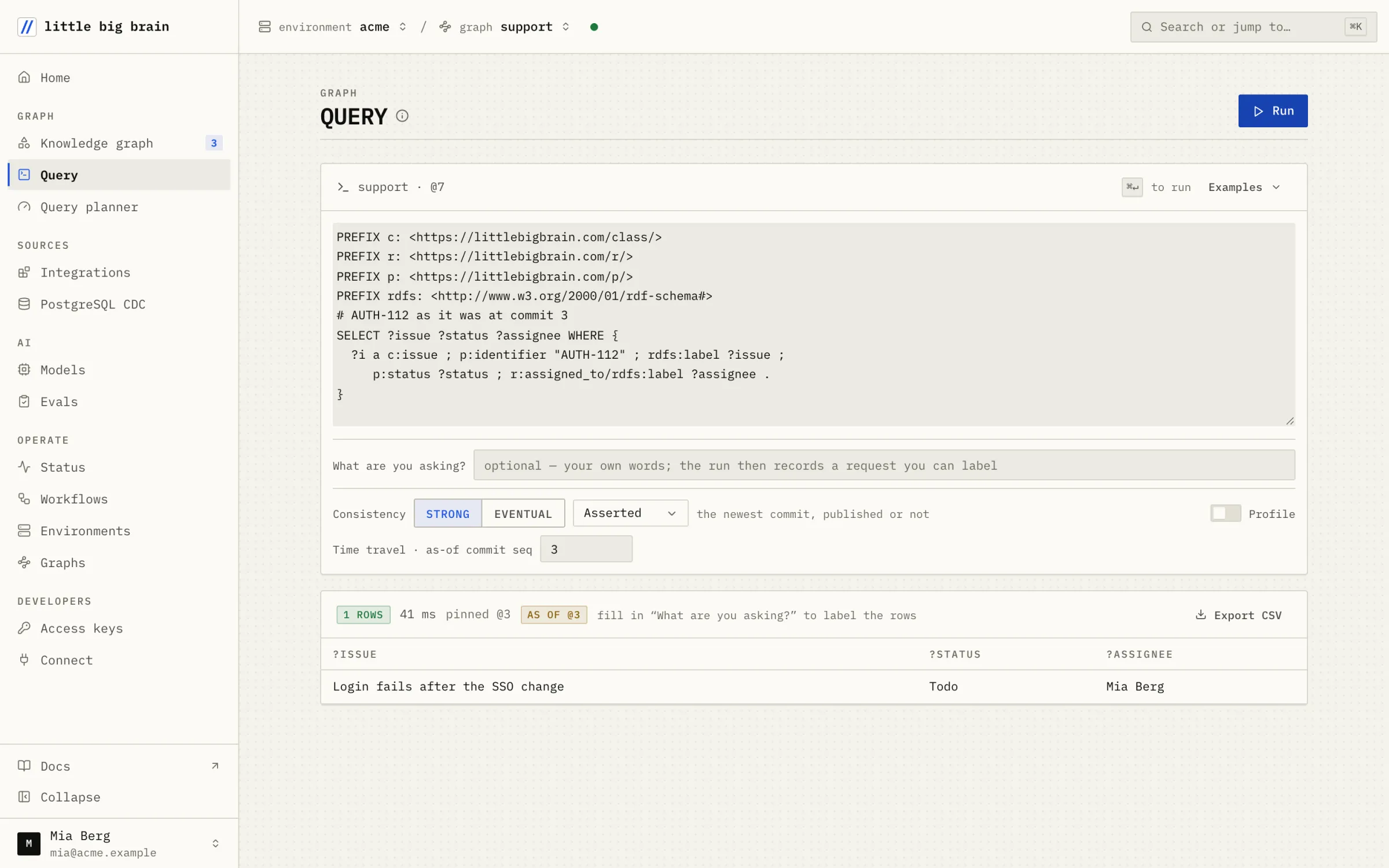Click the What are you asking field
Viewport: 1389px width, 868px height.
pos(884,465)
